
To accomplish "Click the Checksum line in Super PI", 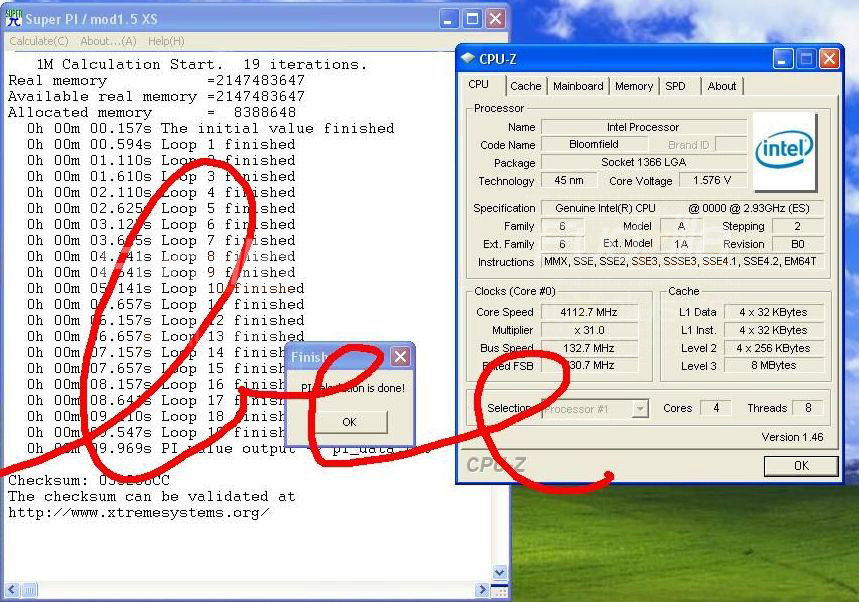I will 89,481.
